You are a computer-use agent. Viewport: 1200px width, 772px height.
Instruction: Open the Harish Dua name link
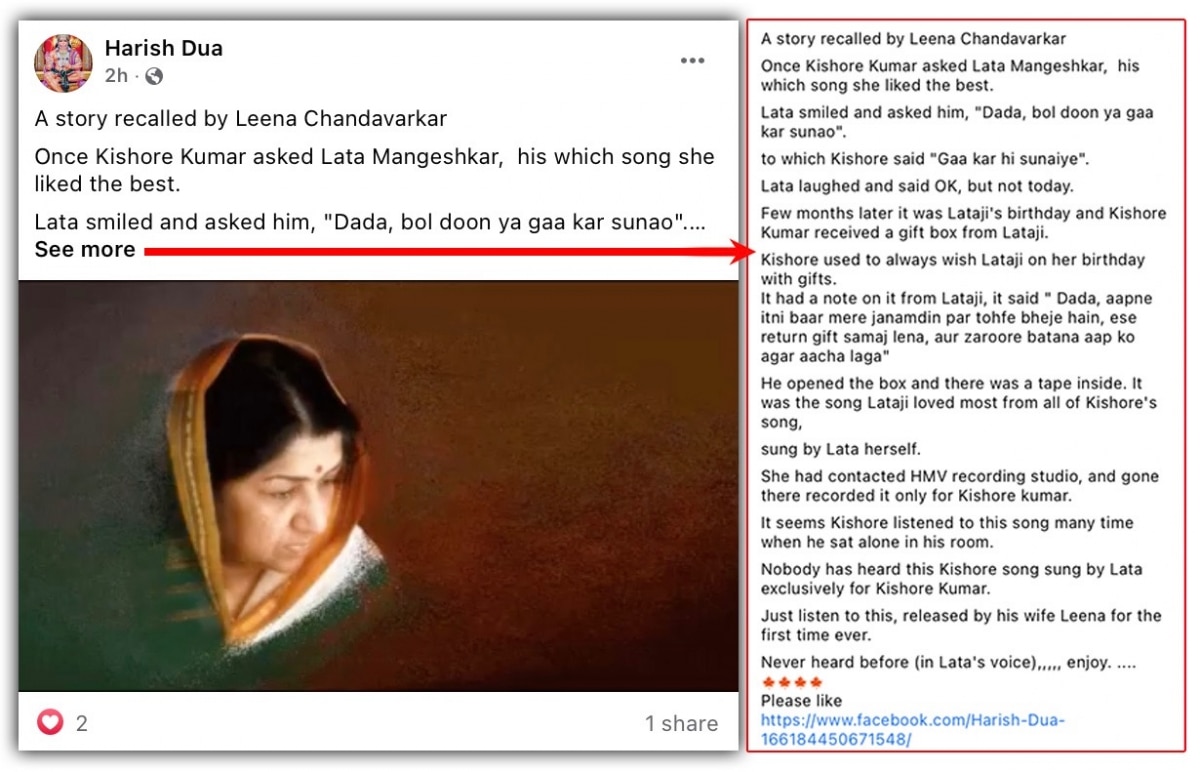coord(164,48)
